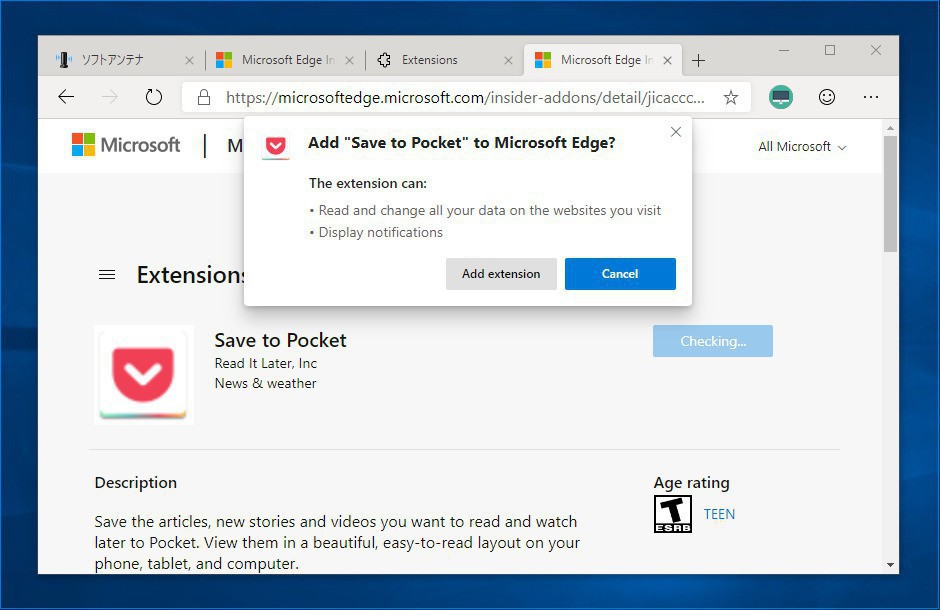Click the Pocket icon in the dialog
Screen dimensions: 940x610
tap(276, 146)
